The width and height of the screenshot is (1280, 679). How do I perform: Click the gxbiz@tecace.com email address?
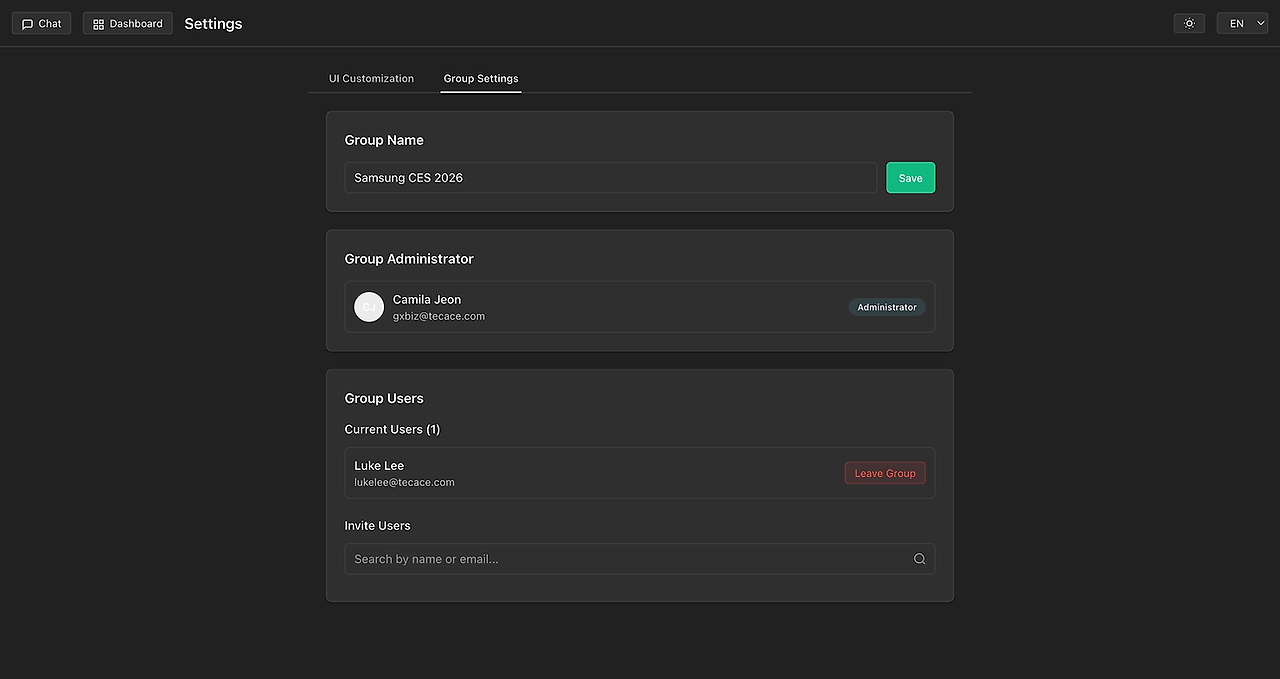click(438, 316)
